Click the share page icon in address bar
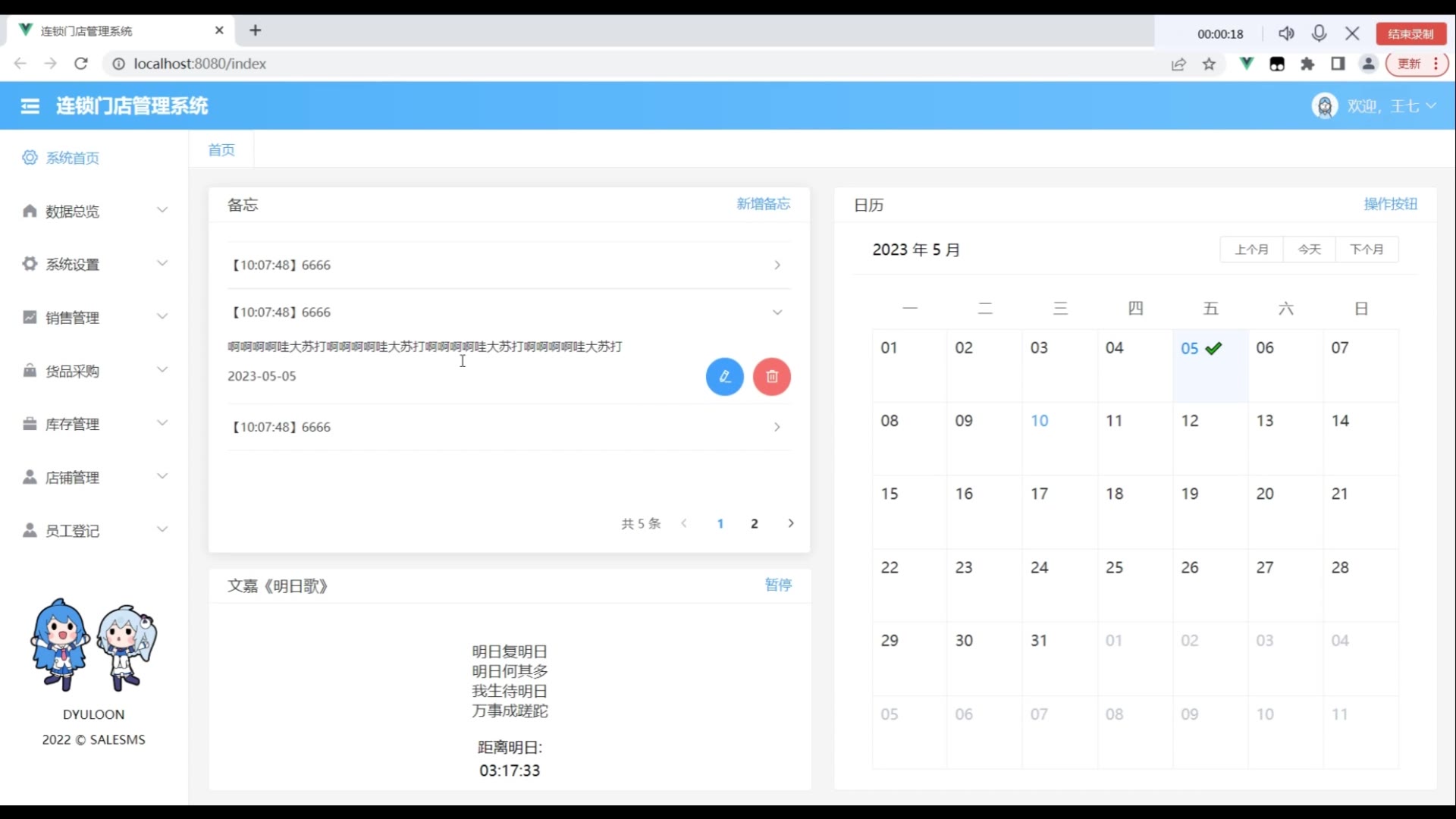The image size is (1456, 819). click(1178, 64)
